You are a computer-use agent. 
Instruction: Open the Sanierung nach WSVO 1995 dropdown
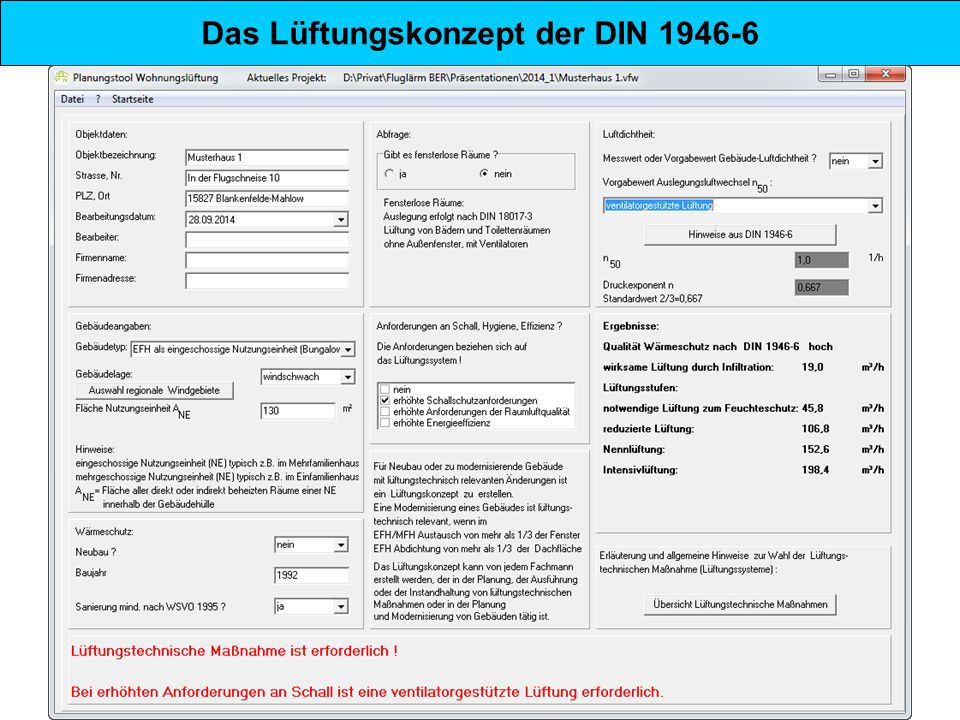pos(341,607)
